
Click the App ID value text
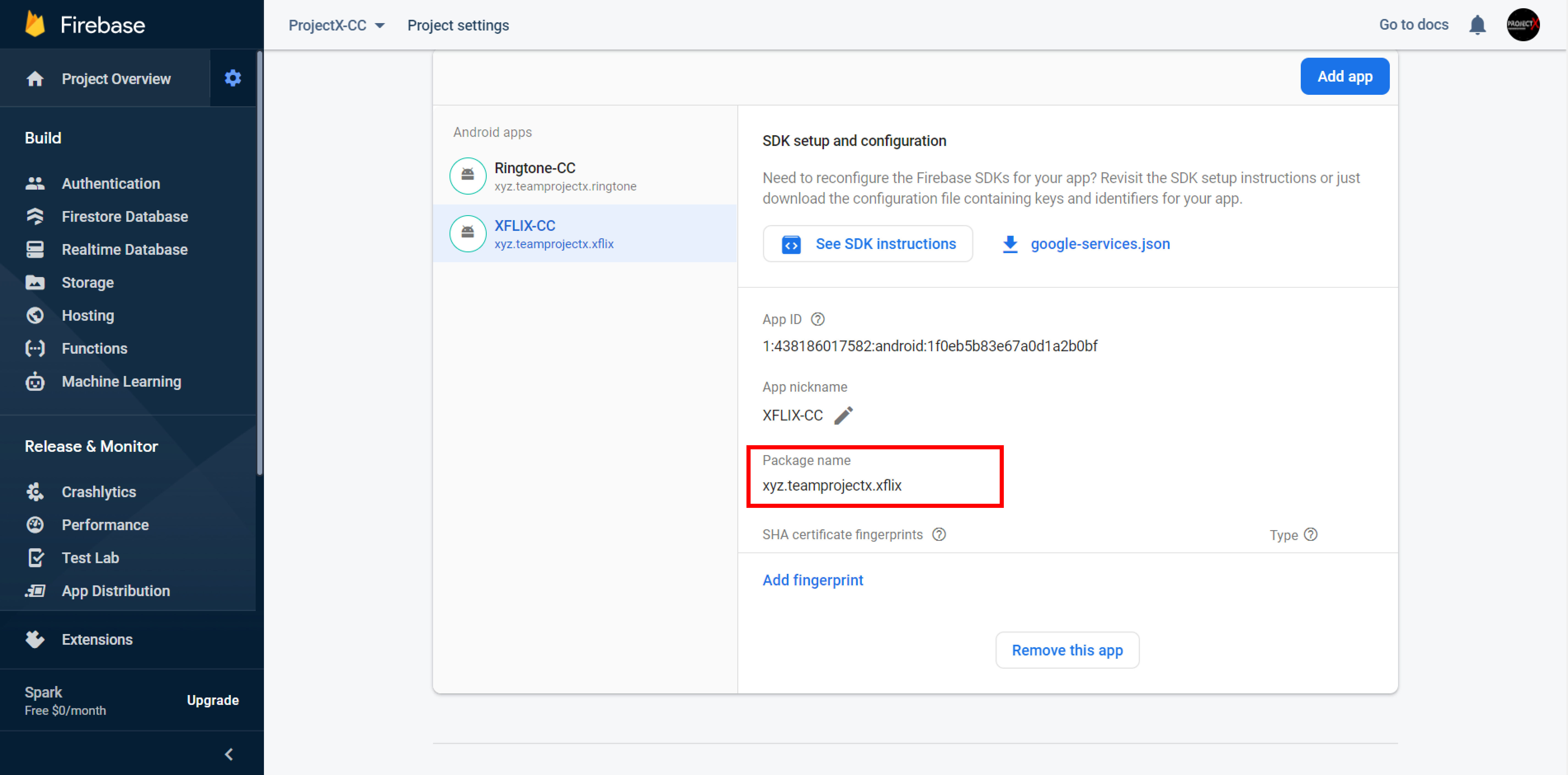(x=930, y=346)
